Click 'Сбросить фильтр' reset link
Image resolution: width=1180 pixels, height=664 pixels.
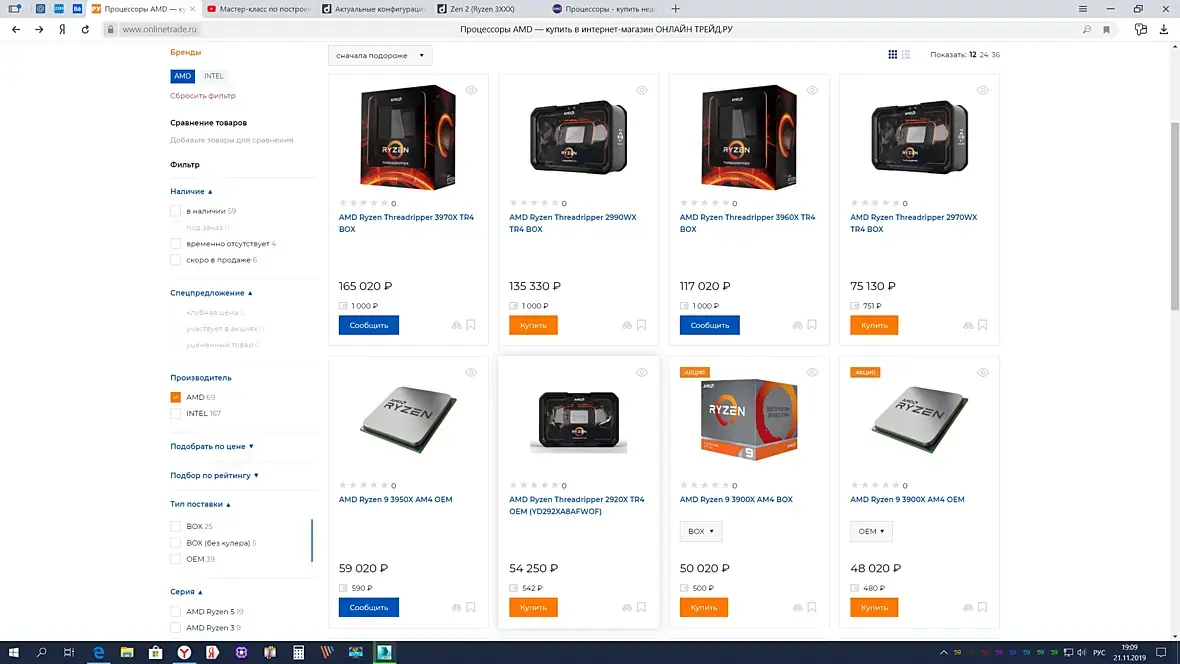coord(202,96)
